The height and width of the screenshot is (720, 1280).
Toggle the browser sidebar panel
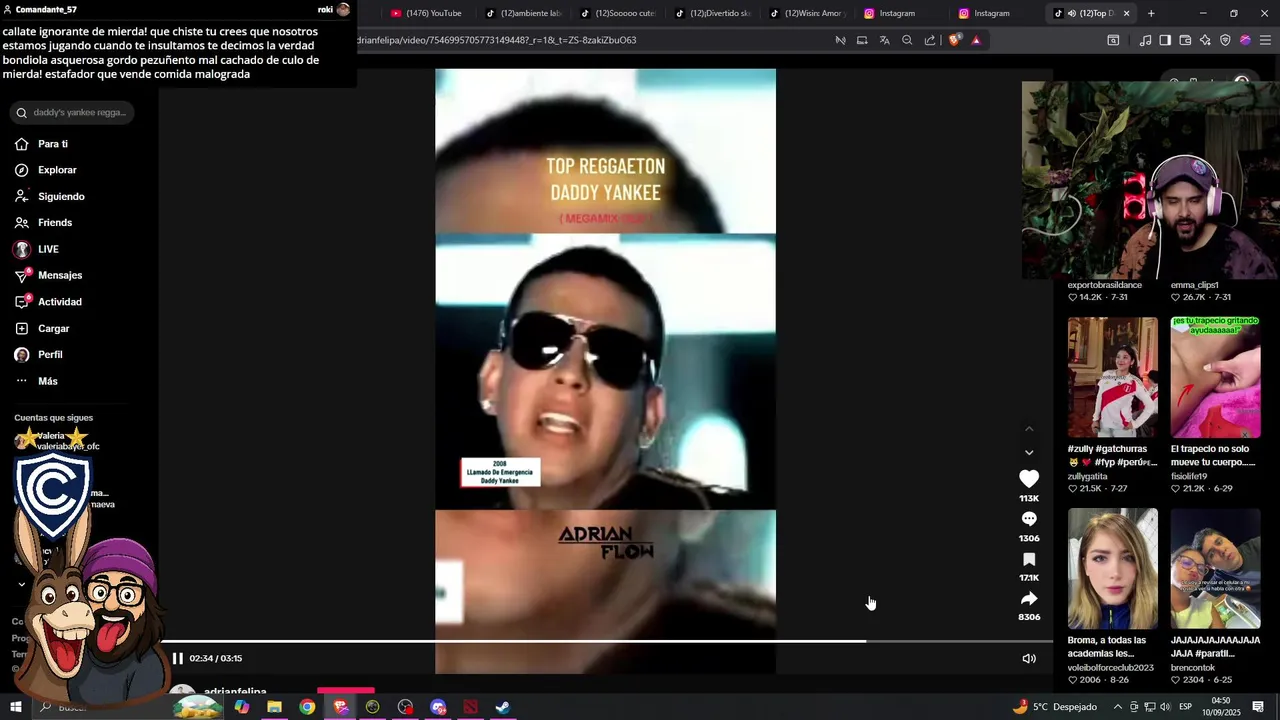[1165, 40]
